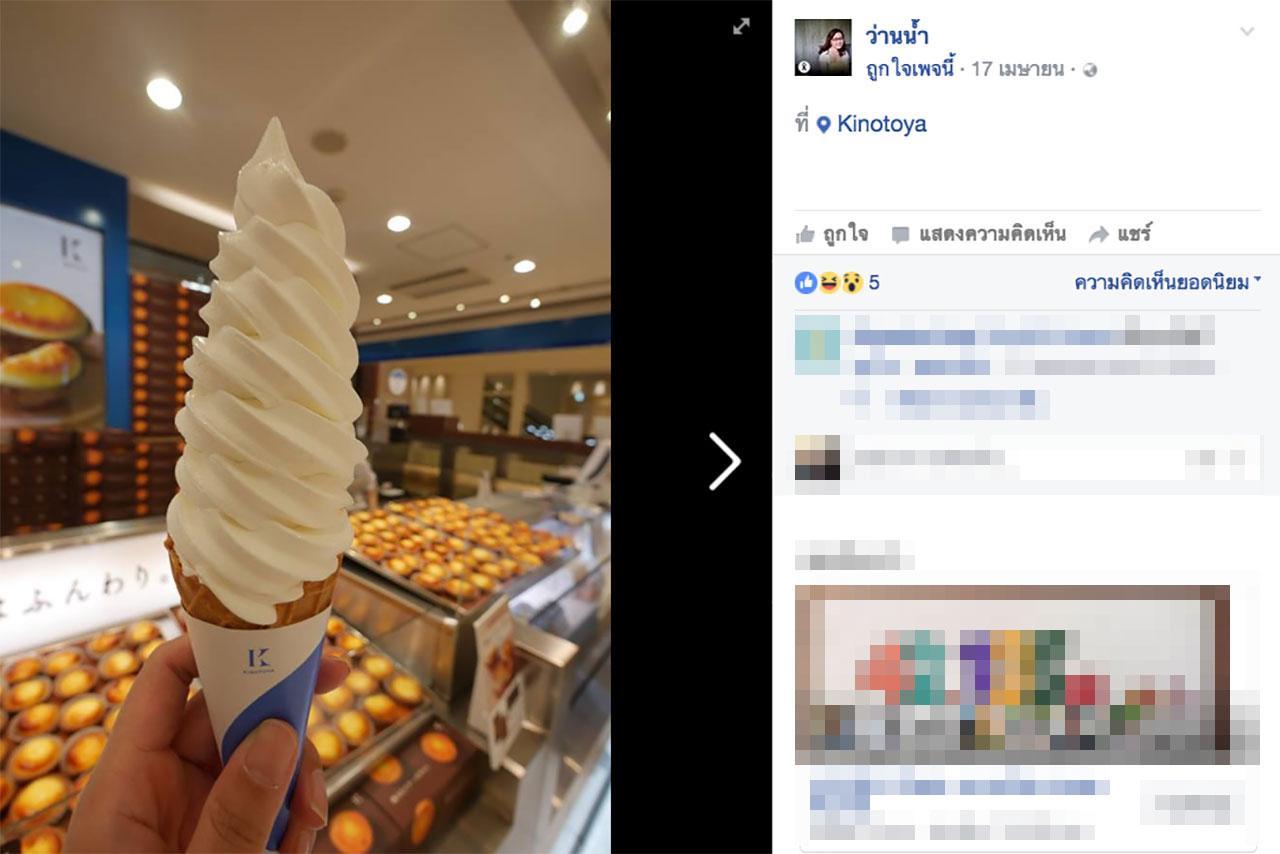1280x854 pixels.
Task: Open the blurred comment image attachment
Action: pos(1012,675)
